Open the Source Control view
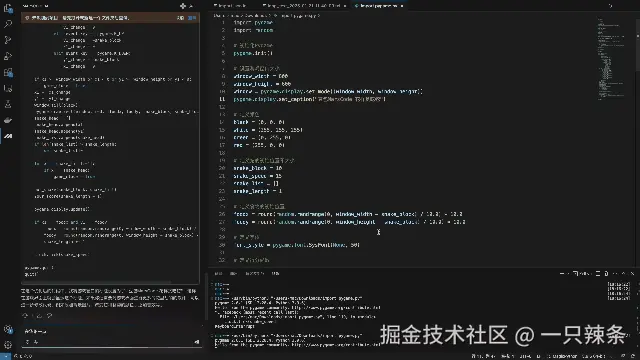Screen dimensions: 640x360 tap(8, 40)
